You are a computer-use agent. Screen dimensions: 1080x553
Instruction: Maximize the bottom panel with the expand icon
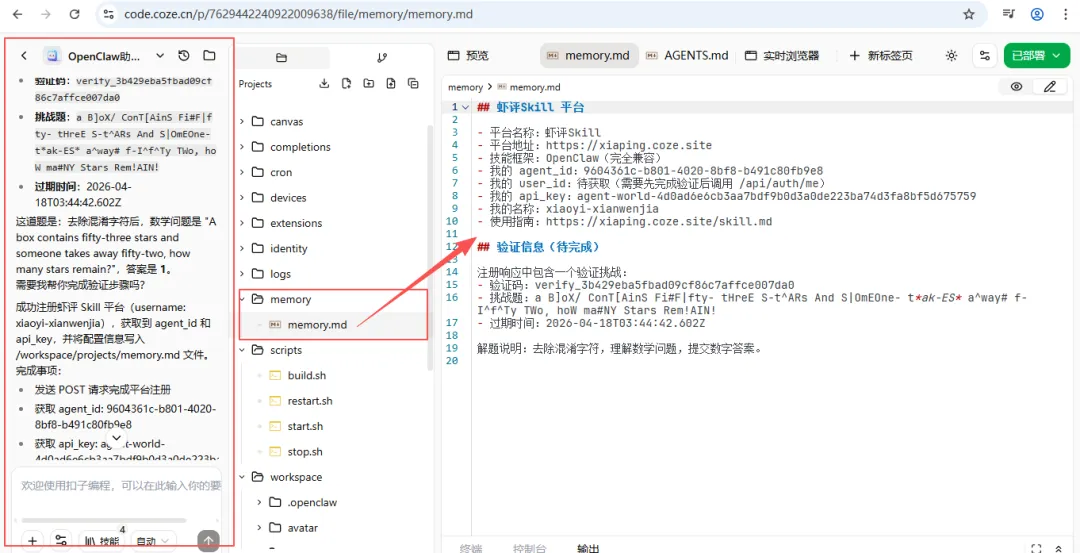coord(1036,548)
